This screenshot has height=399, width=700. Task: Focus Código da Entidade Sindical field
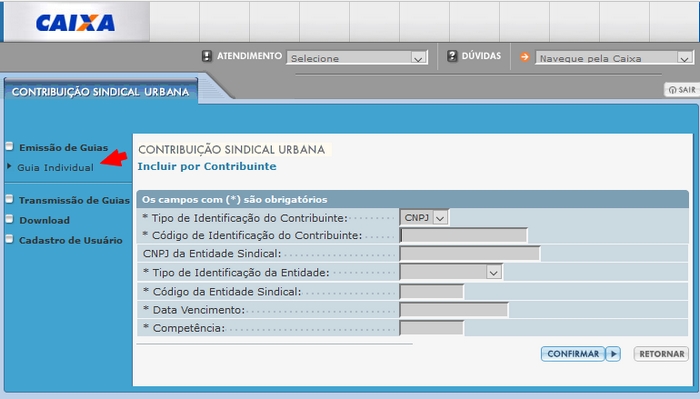click(432, 291)
